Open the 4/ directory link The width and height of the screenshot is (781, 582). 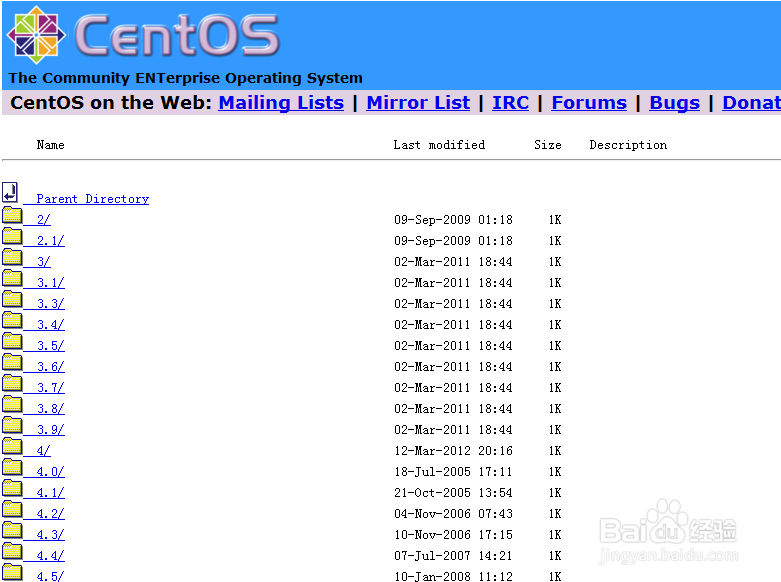tap(43, 450)
